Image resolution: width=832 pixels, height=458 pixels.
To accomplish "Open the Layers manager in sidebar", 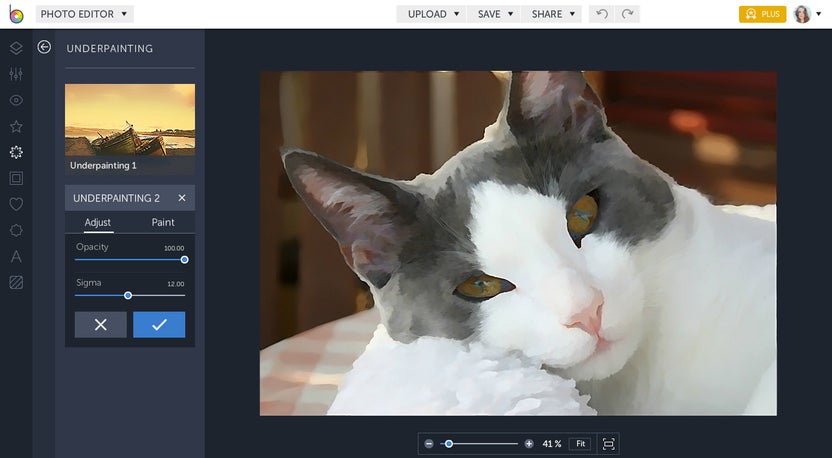I will click(16, 48).
